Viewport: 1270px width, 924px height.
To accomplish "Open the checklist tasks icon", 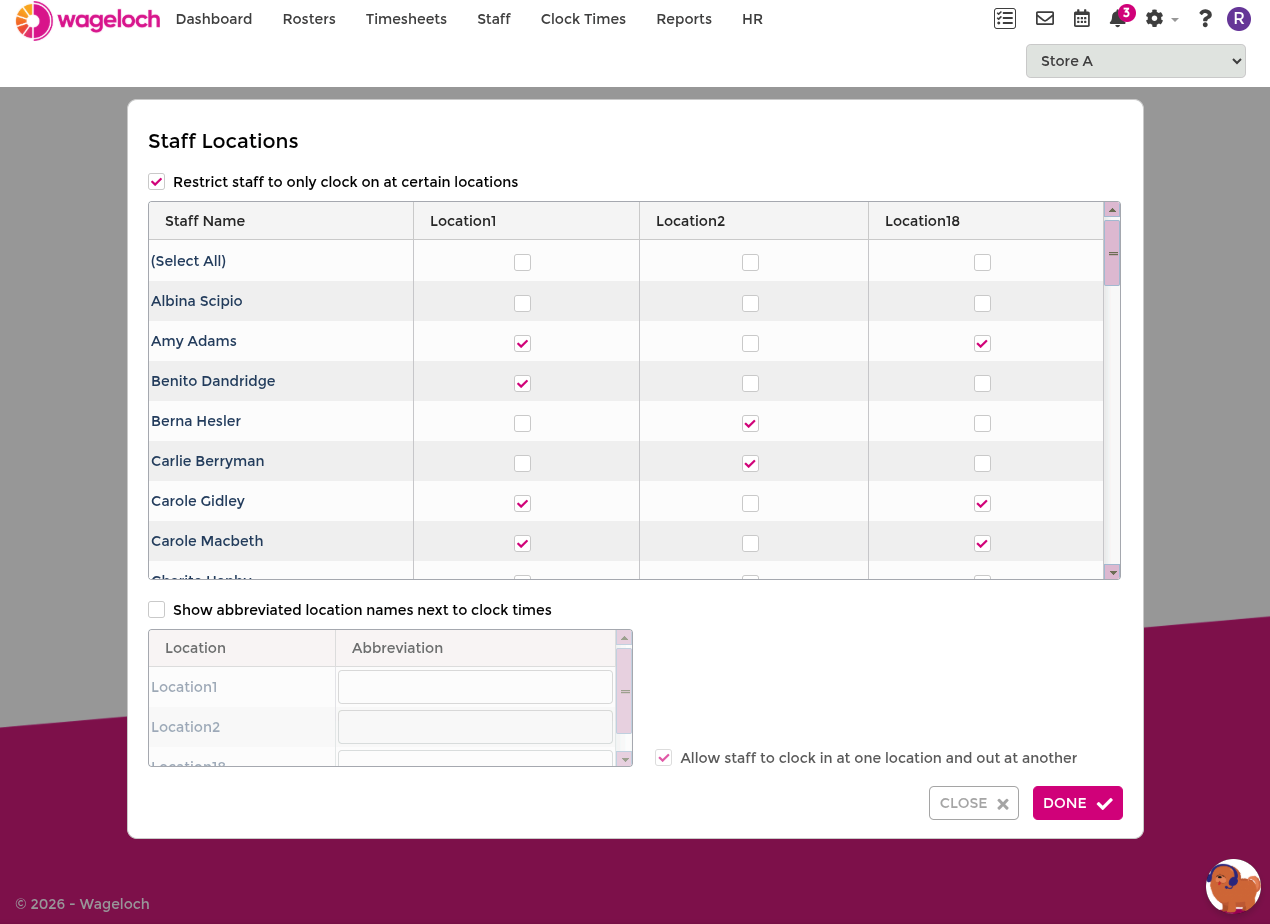I will point(1004,18).
